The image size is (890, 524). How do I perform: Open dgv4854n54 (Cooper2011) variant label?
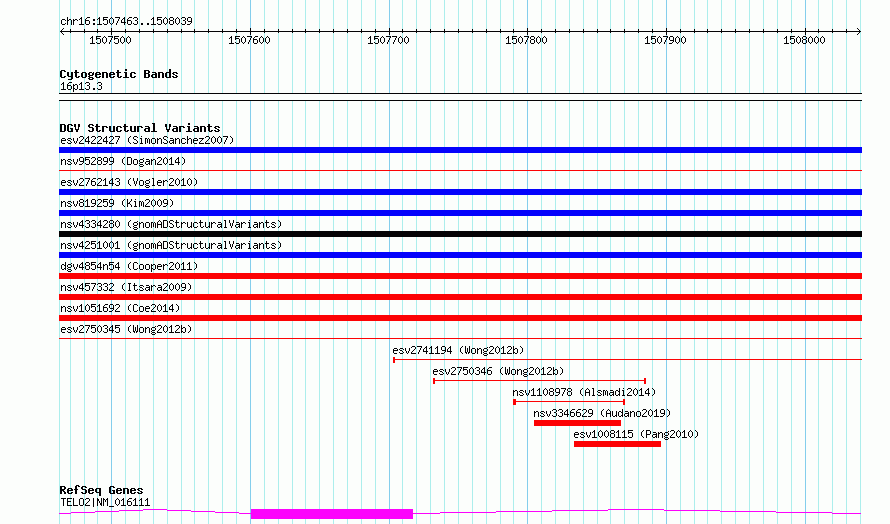coord(129,266)
